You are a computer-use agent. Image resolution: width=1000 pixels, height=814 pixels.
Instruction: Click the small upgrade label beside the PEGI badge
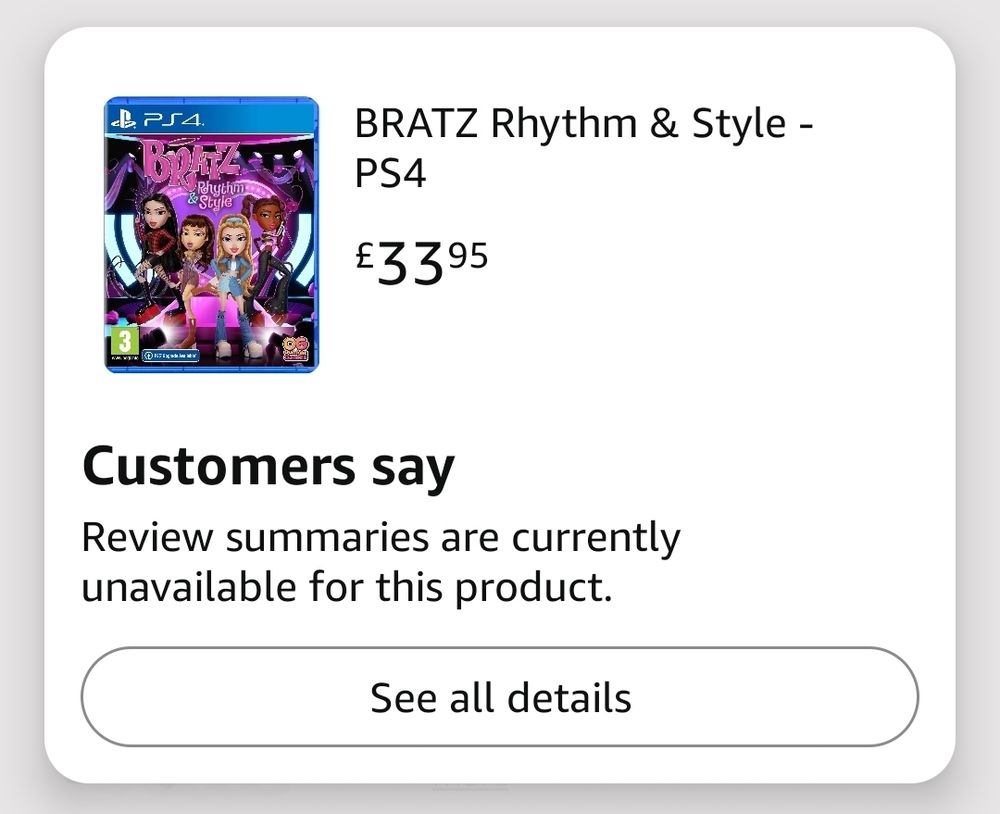[170, 355]
